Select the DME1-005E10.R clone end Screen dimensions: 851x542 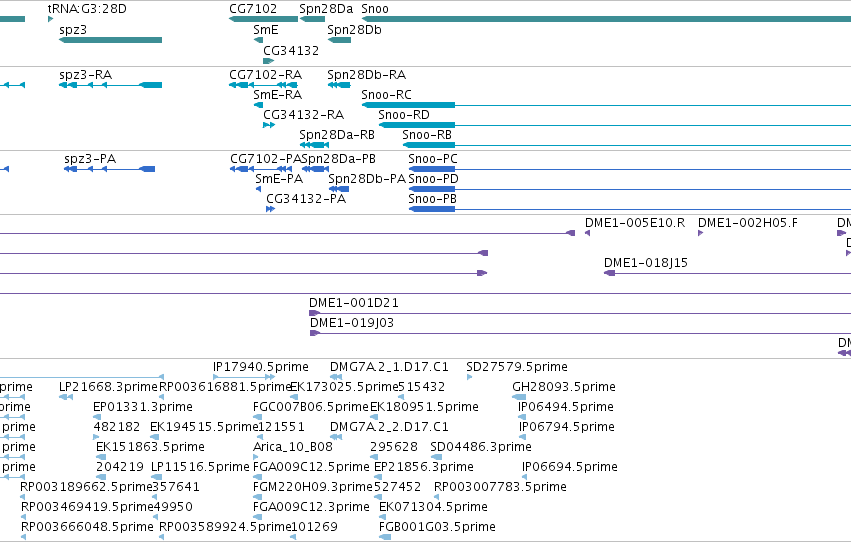(x=587, y=233)
